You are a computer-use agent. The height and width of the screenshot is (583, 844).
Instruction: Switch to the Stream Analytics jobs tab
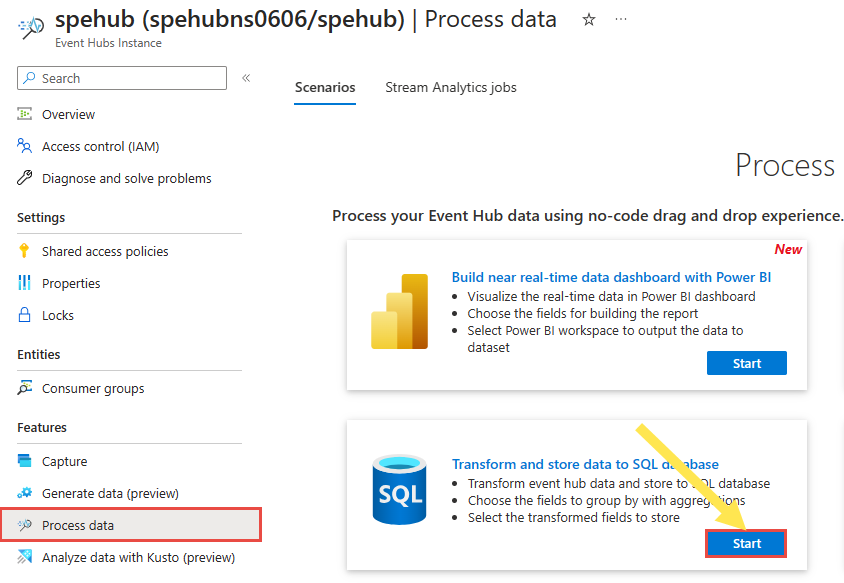(451, 87)
